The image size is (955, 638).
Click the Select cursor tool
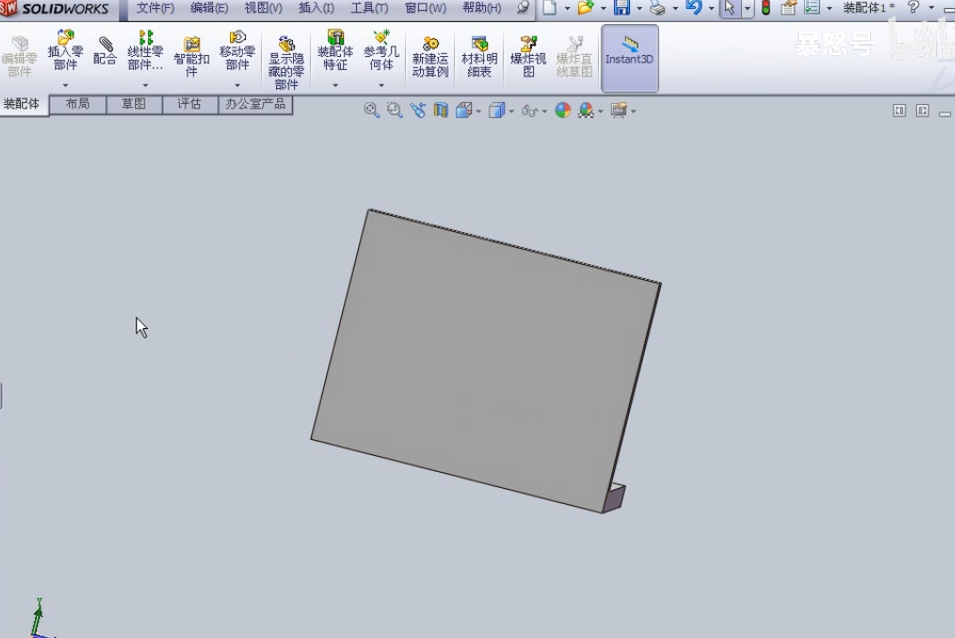point(730,8)
